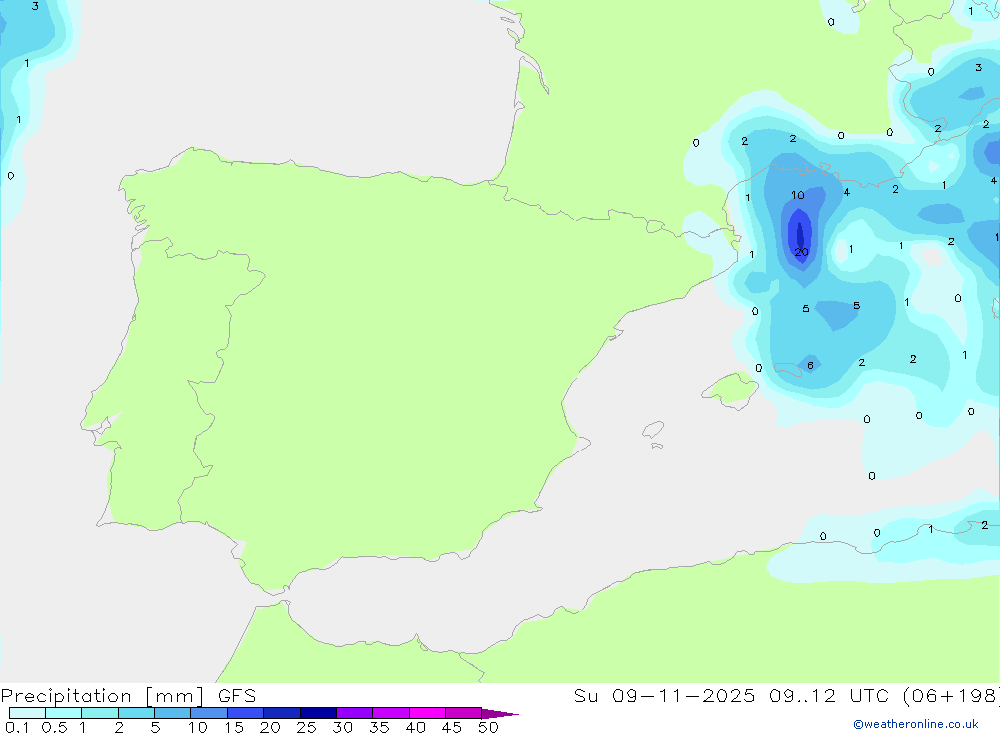Select the 10–15 mm legend swatch
Screen dimensions: 1000x733
pos(209,713)
